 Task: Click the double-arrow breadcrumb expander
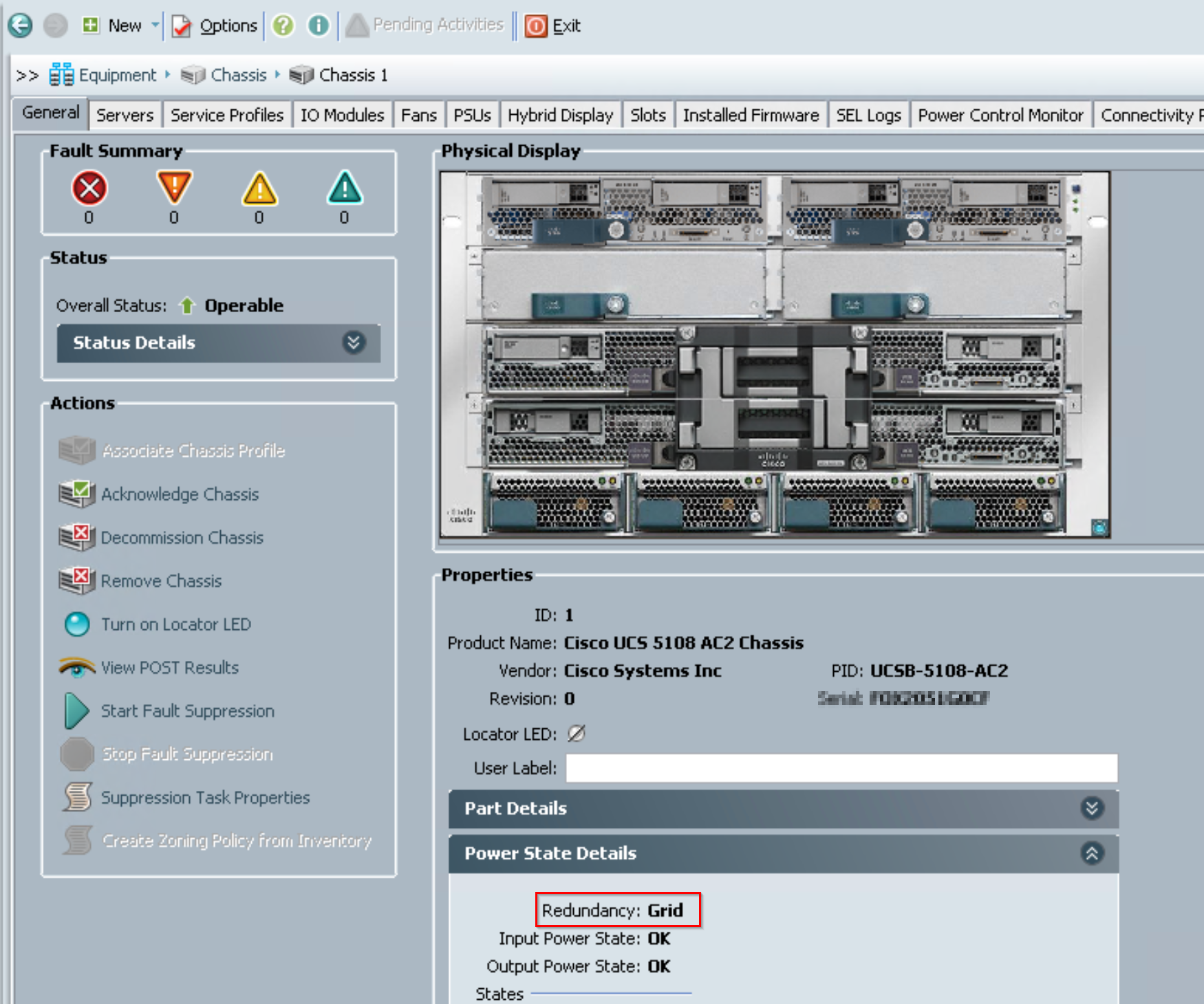(27, 75)
